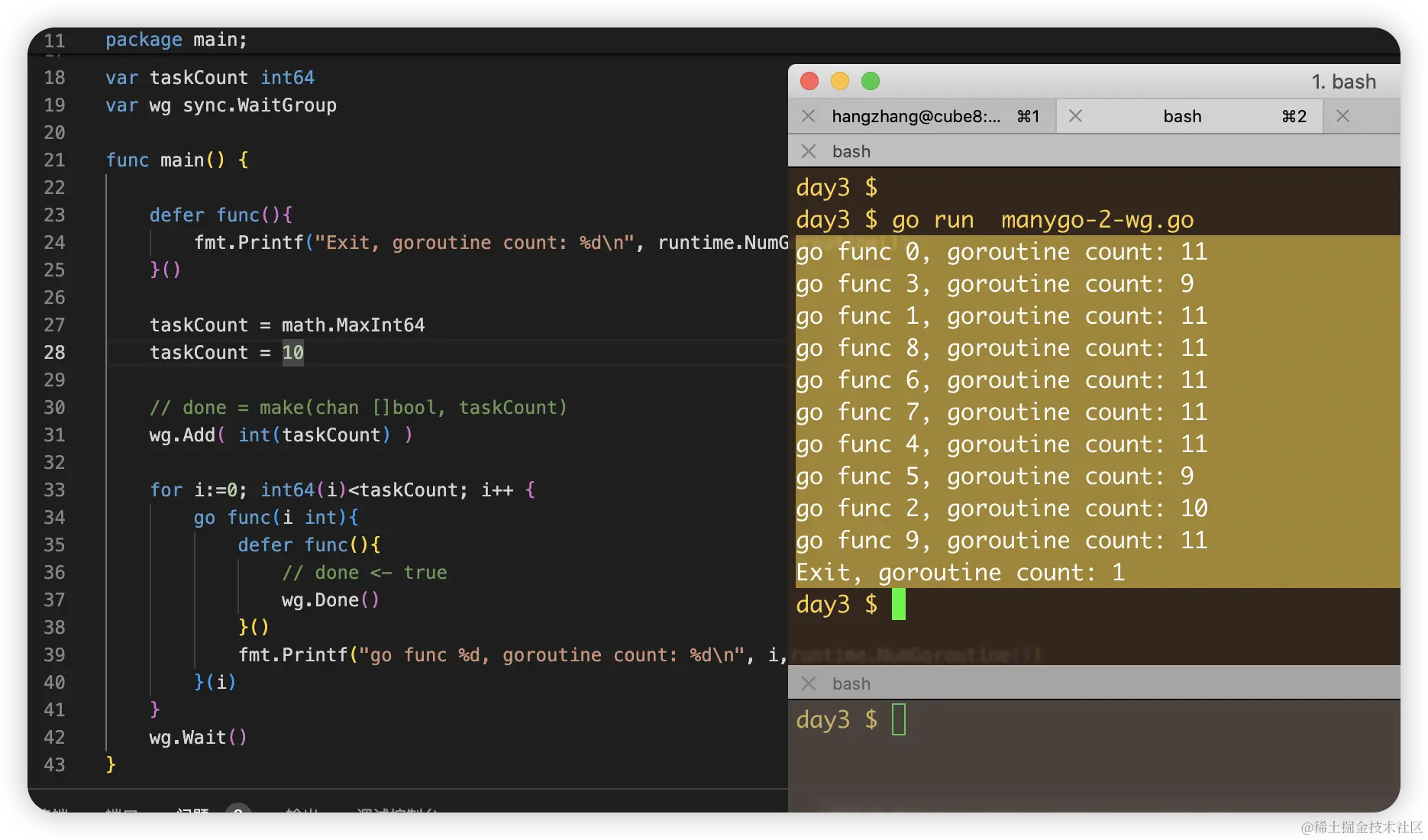The height and width of the screenshot is (840, 1428).
Task: Close the bash ⌘2 terminal tab
Action: (x=1075, y=116)
